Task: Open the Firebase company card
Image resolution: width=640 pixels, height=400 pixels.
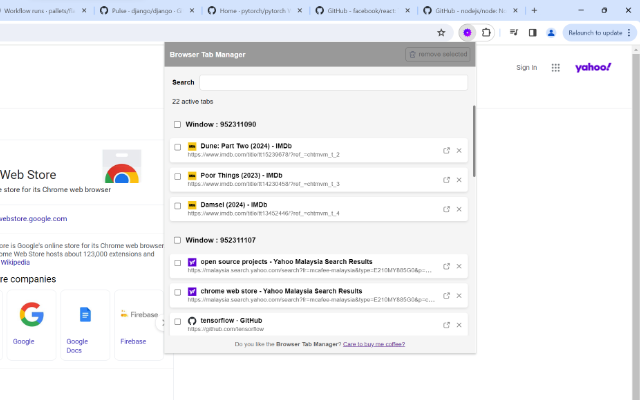Action: coord(139,325)
